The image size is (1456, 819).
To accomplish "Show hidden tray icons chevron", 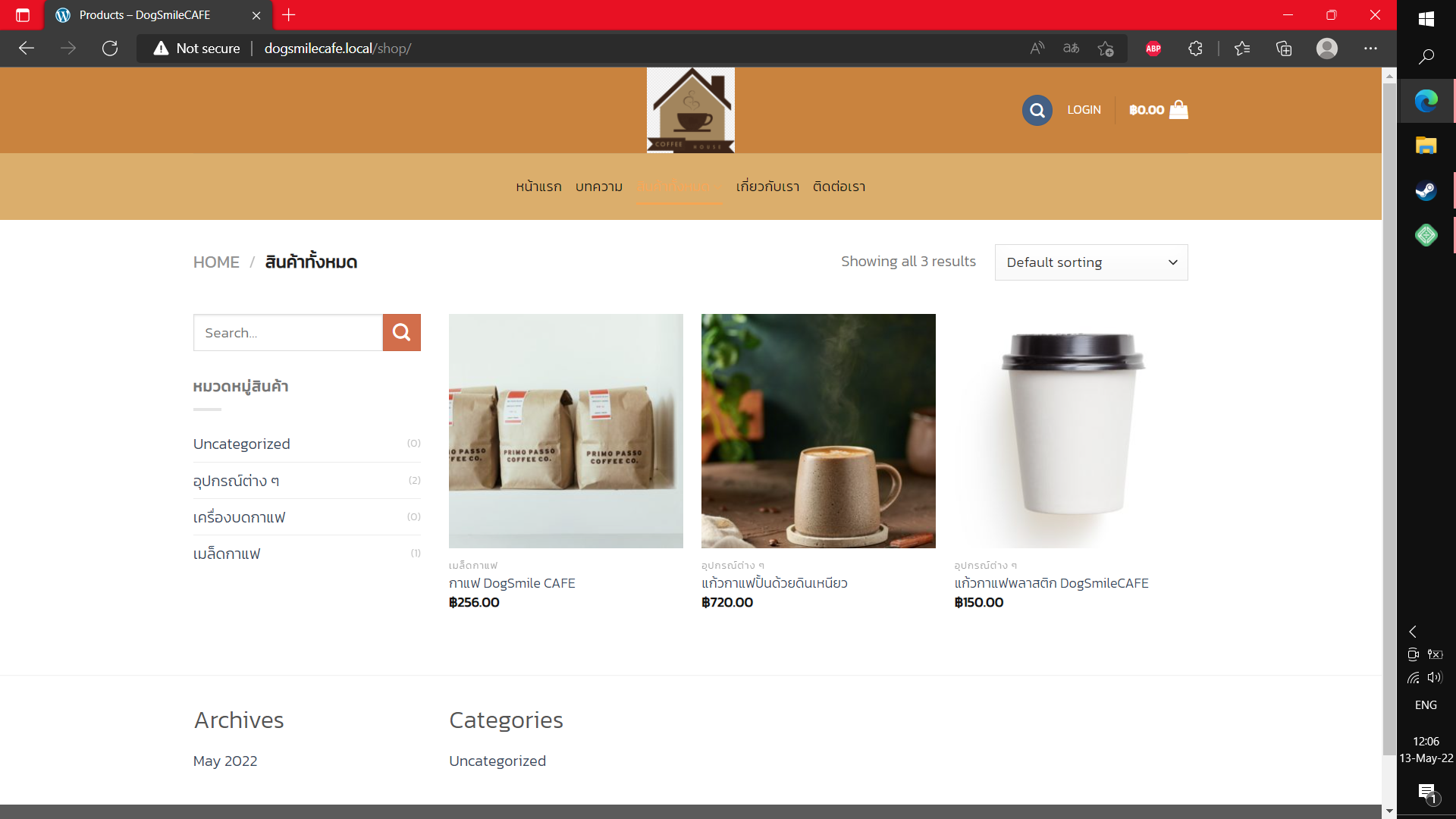I will [x=1413, y=632].
